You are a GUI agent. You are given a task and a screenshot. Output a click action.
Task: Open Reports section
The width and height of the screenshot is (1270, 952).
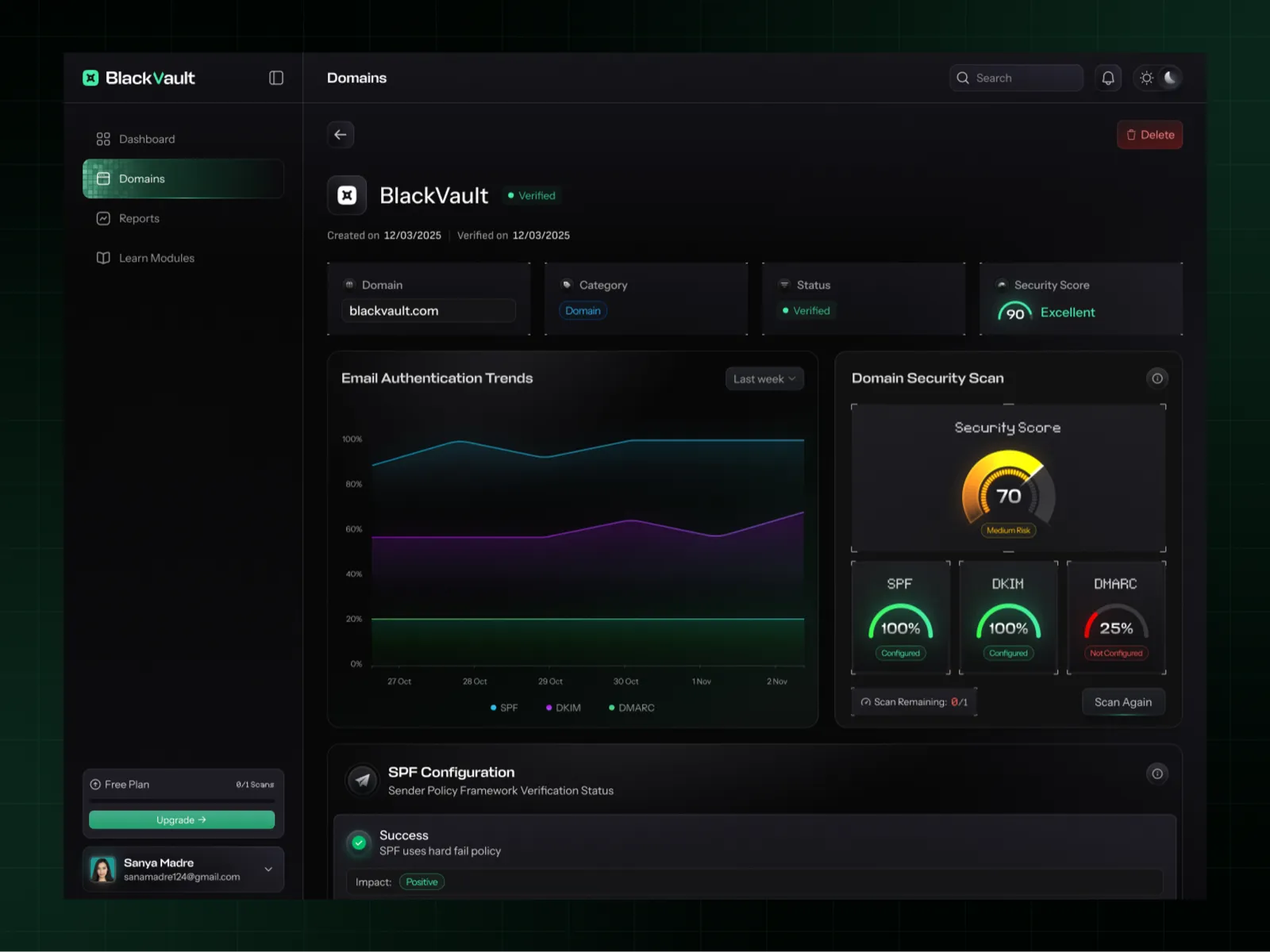183,218
